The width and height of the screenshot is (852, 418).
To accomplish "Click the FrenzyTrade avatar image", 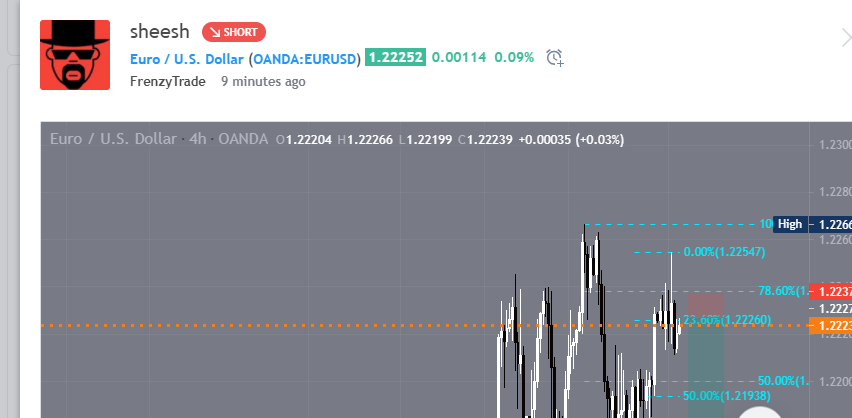I will pyautogui.click(x=75, y=55).
